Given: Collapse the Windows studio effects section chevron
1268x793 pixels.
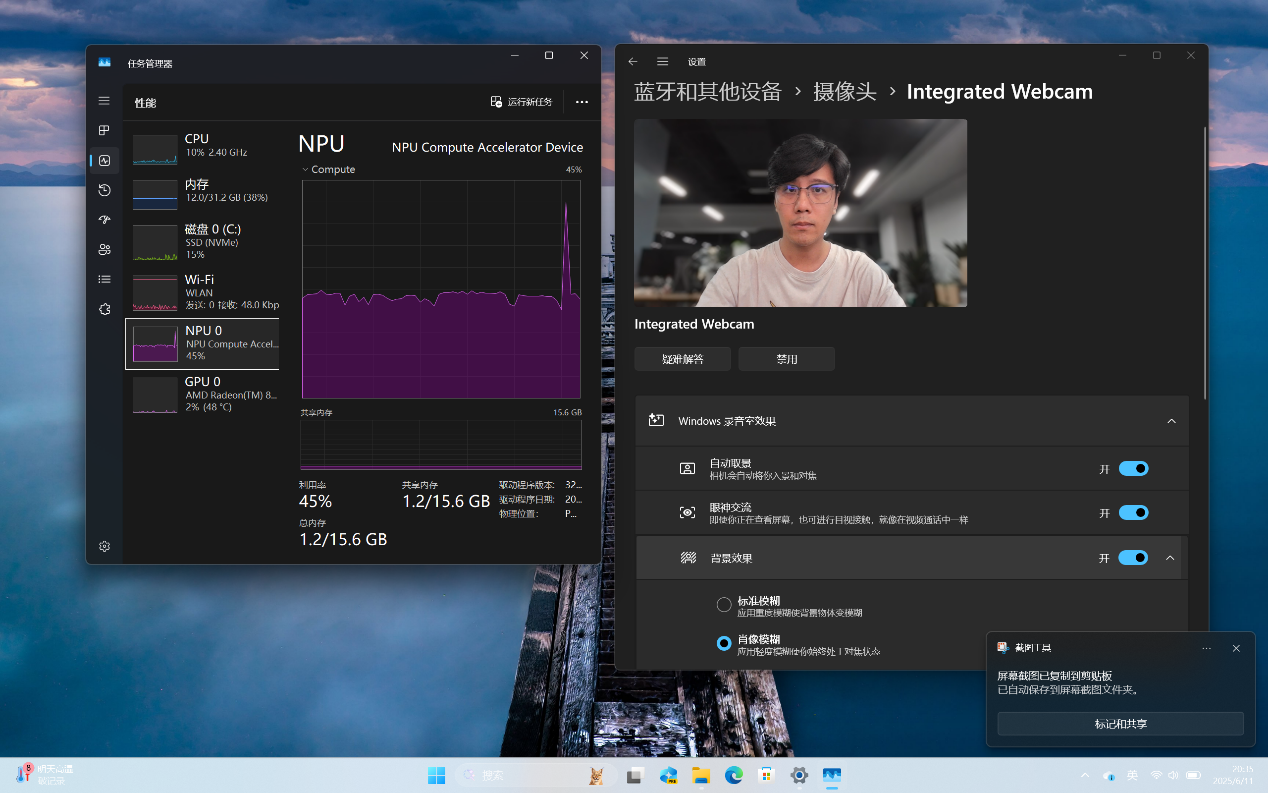Looking at the screenshot, I should click(1171, 421).
